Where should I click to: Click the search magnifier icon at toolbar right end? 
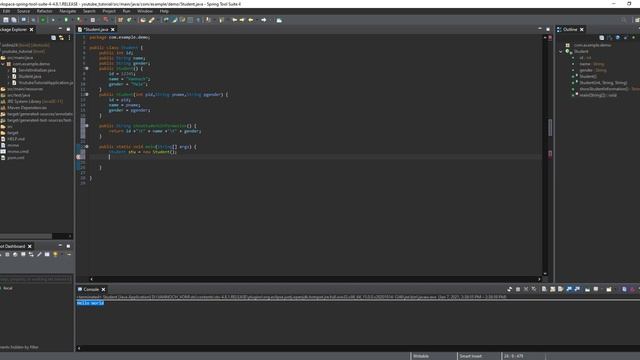(623, 20)
